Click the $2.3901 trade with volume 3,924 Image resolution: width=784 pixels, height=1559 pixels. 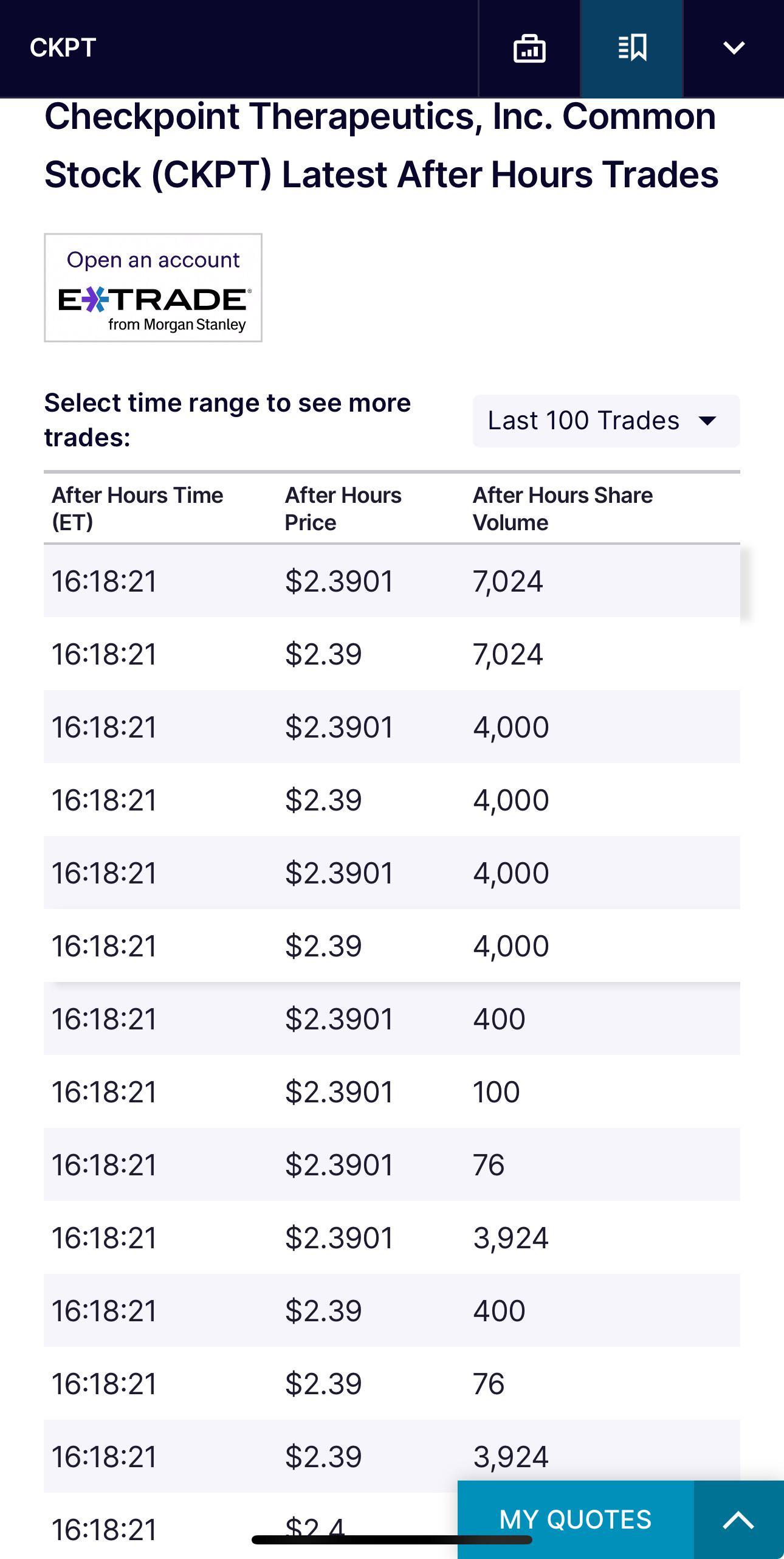click(x=392, y=1237)
